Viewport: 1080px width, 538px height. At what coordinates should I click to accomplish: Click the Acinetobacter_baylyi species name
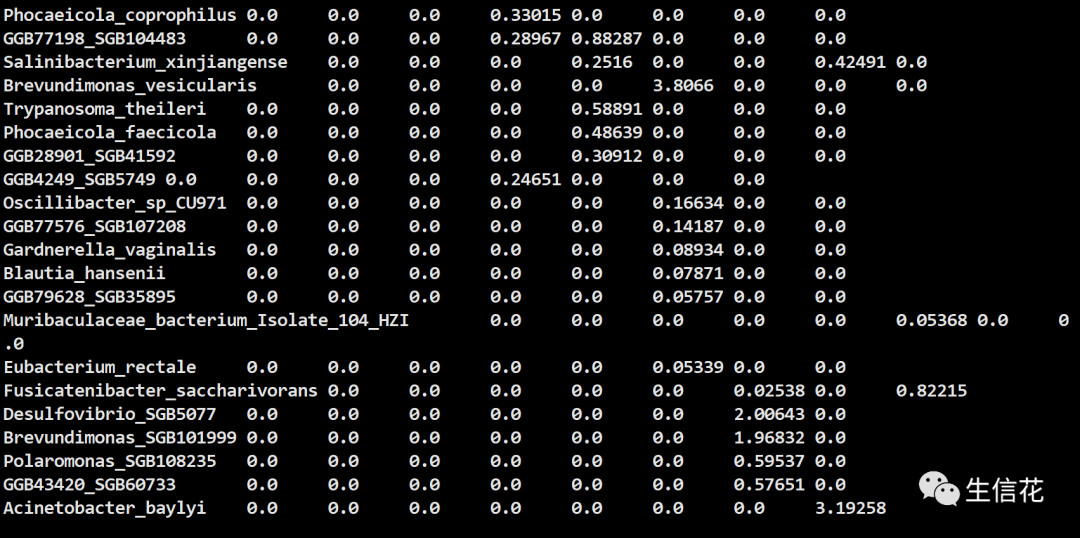(105, 508)
